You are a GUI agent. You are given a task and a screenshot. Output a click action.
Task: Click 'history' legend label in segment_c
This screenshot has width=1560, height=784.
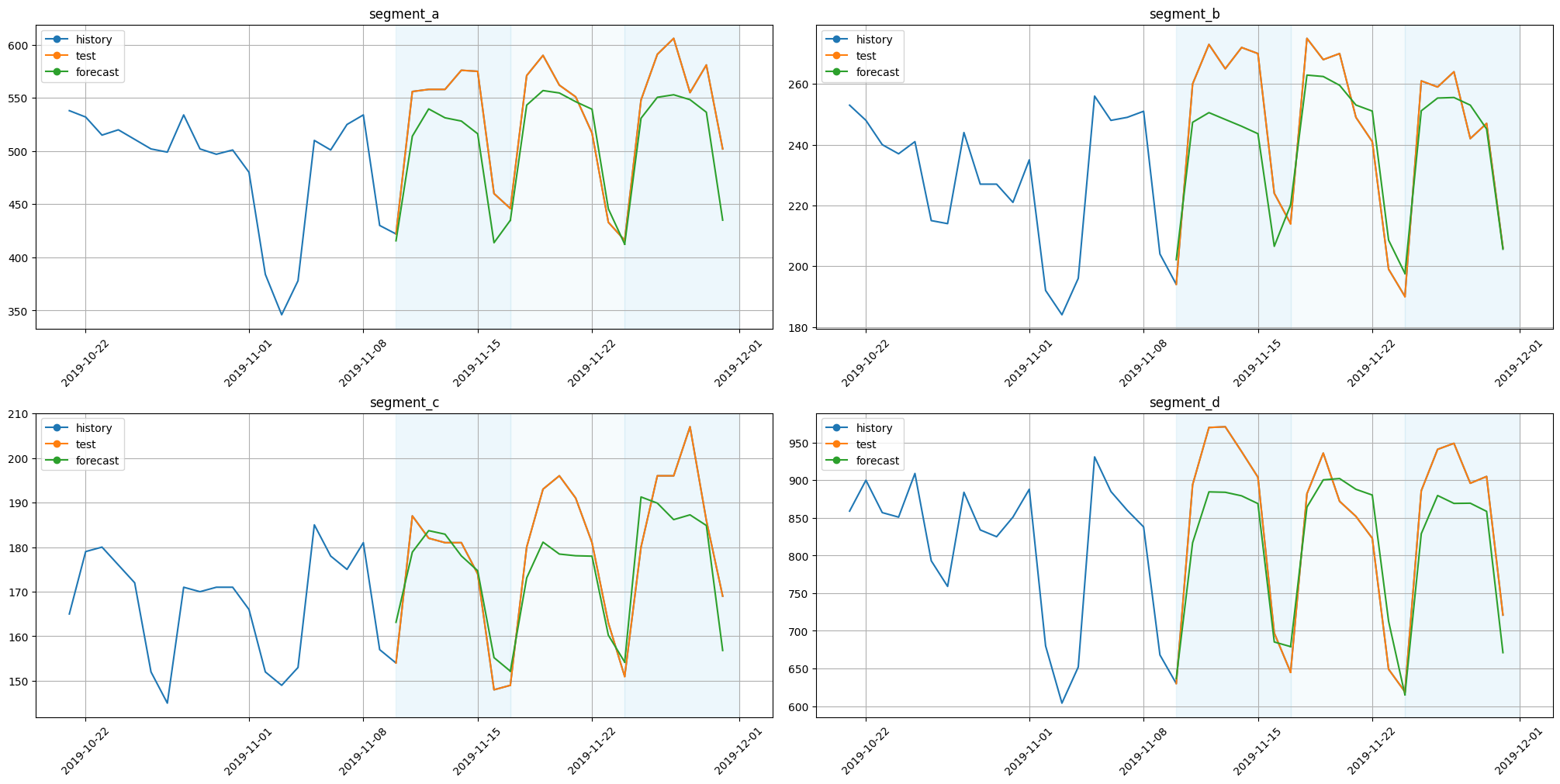pos(94,428)
